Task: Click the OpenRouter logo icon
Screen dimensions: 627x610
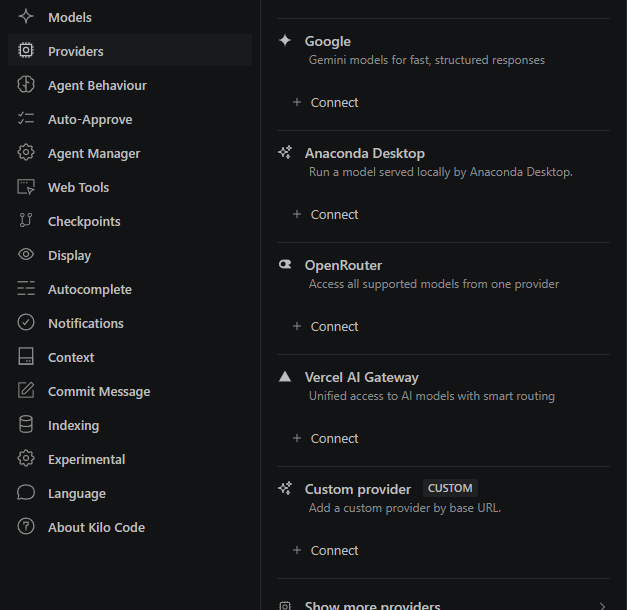Action: pos(285,264)
